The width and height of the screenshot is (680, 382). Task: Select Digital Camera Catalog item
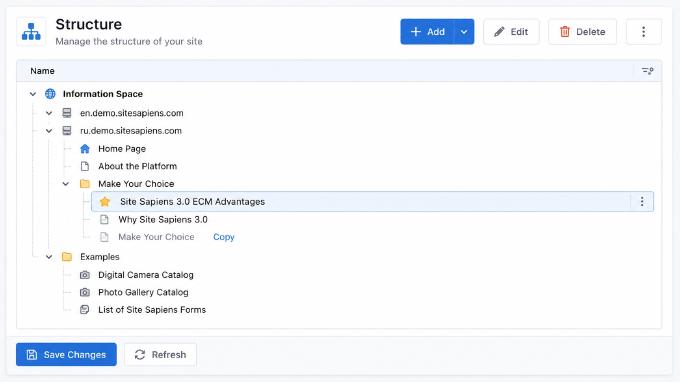coord(146,275)
